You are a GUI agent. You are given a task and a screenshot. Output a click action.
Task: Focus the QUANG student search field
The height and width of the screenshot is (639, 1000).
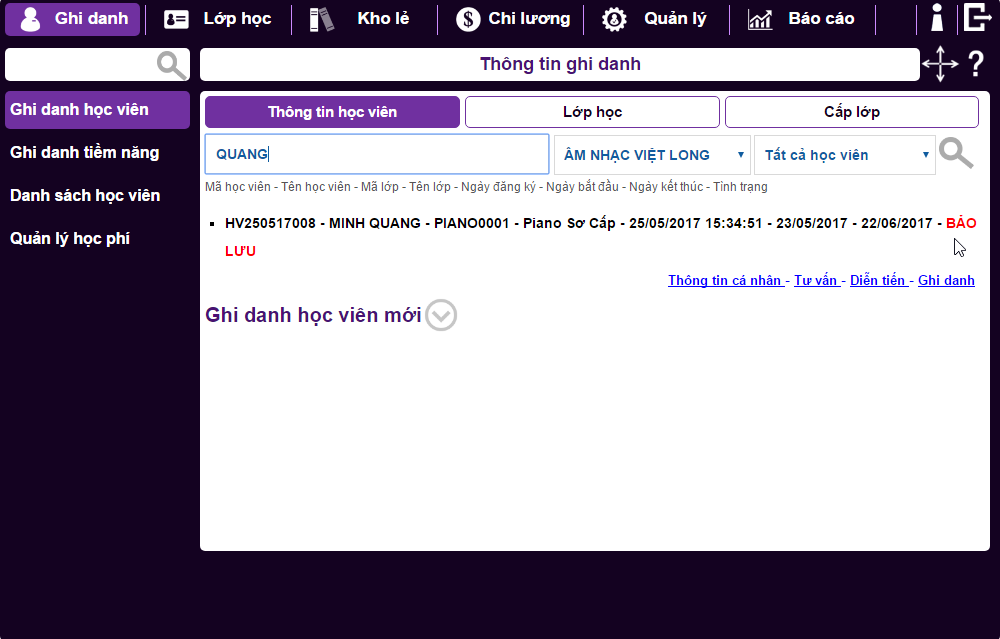(377, 155)
